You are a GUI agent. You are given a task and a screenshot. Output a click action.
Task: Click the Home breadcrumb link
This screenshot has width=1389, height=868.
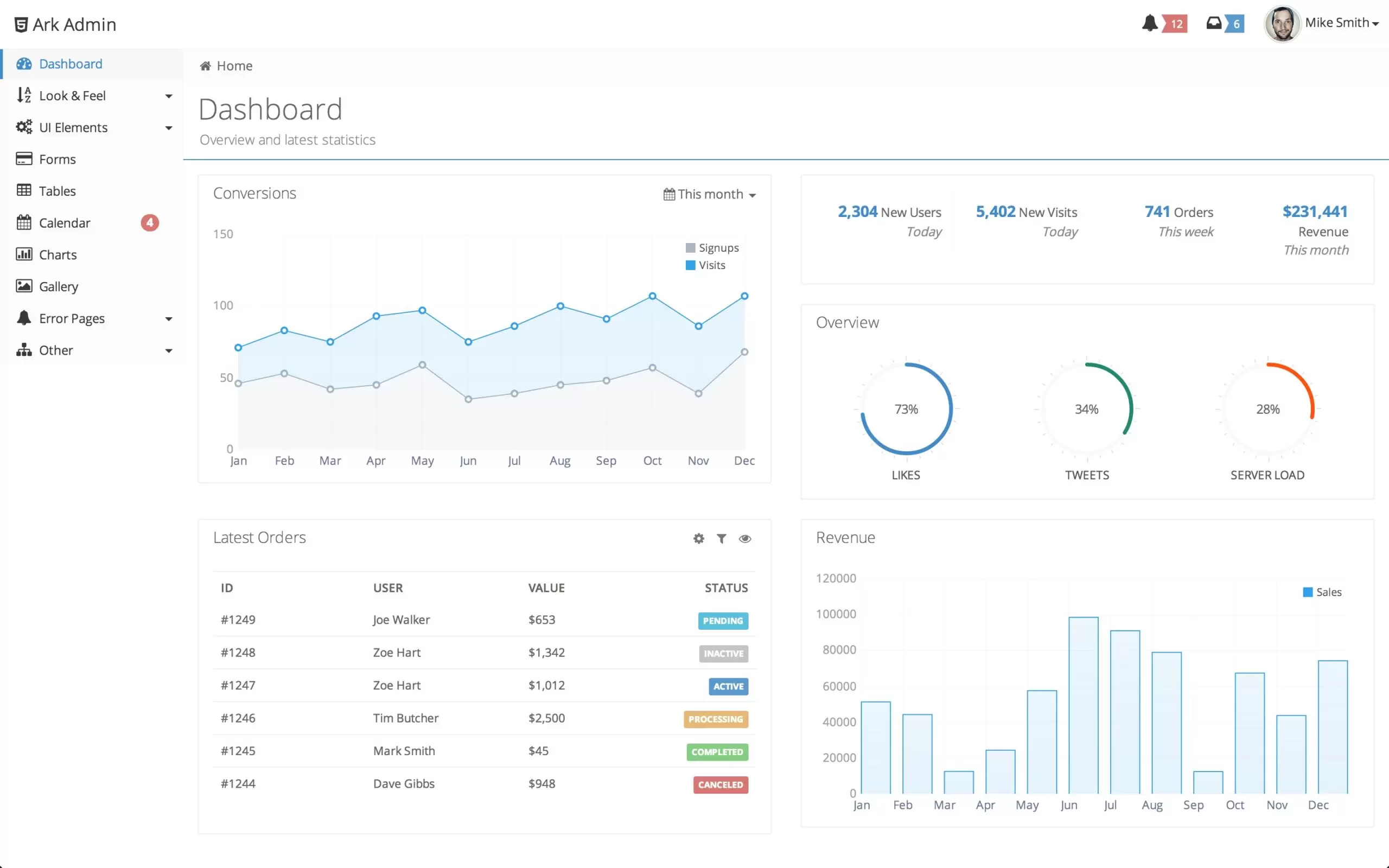coord(234,66)
